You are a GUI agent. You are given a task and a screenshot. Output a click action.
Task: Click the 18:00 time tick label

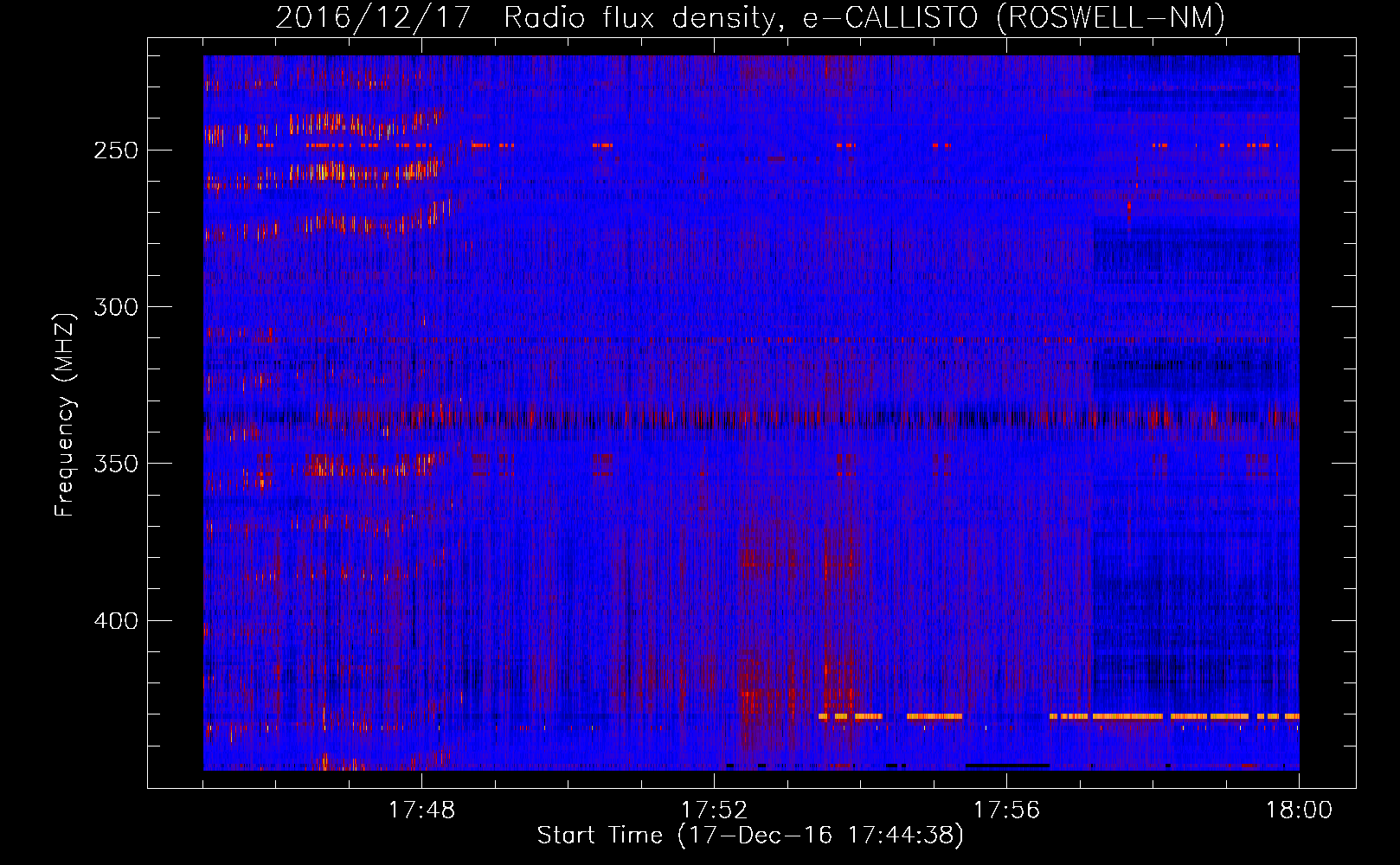point(1299,811)
